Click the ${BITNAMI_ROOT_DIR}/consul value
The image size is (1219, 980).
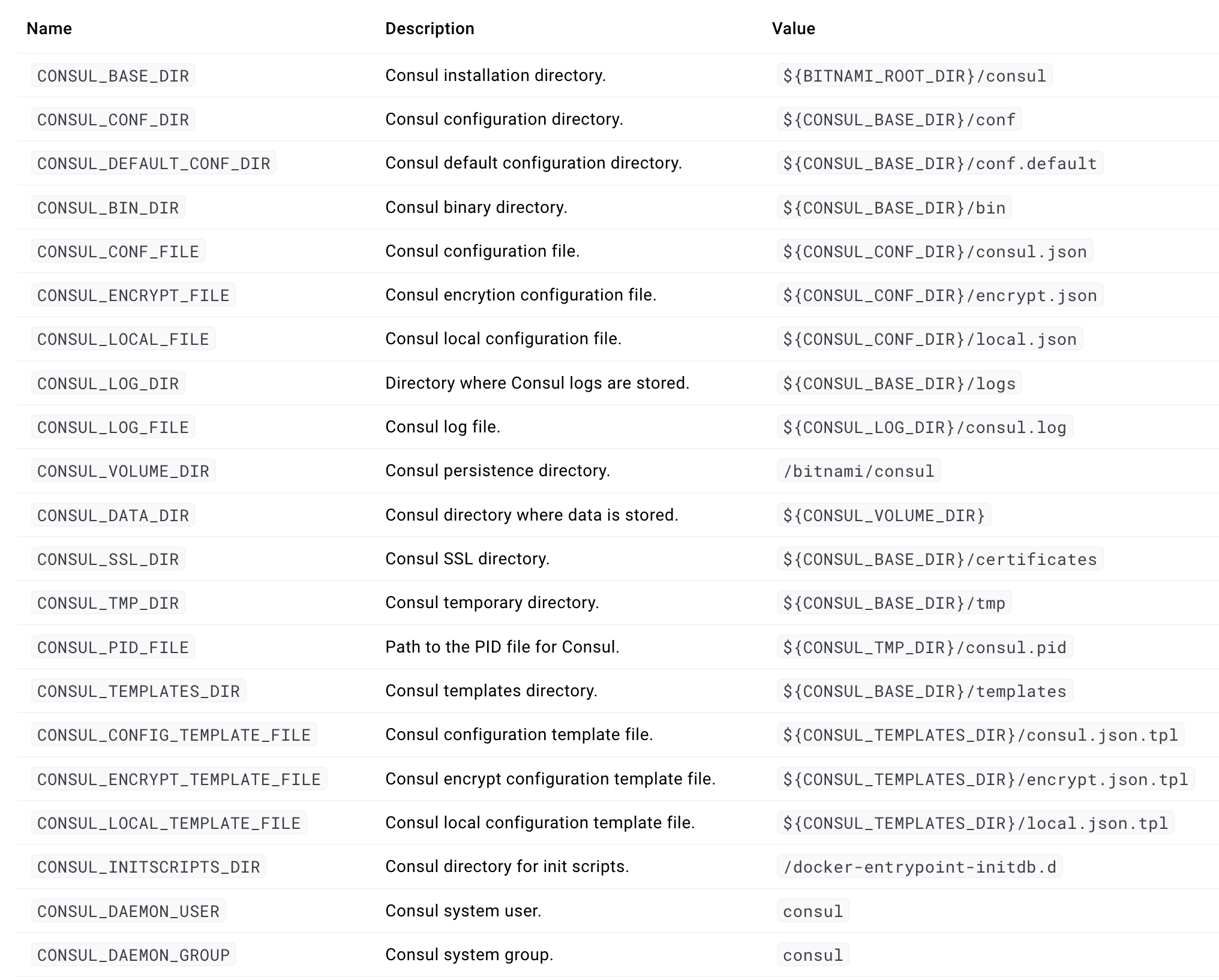[914, 76]
